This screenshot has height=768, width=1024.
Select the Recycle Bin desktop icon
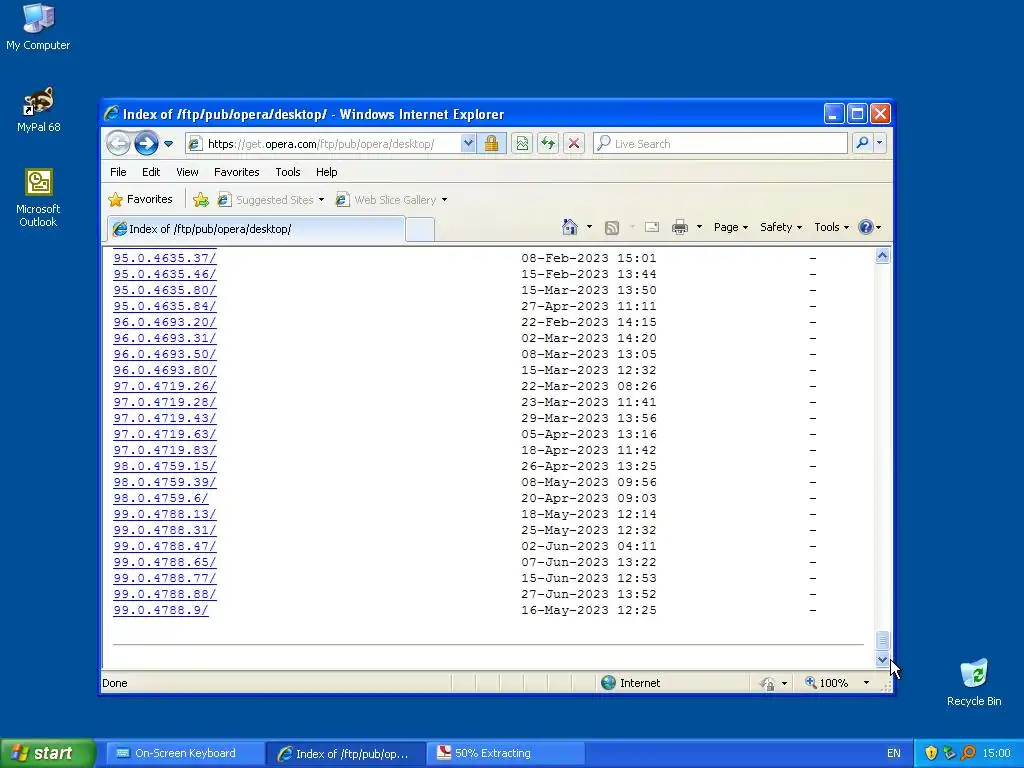pyautogui.click(x=974, y=682)
